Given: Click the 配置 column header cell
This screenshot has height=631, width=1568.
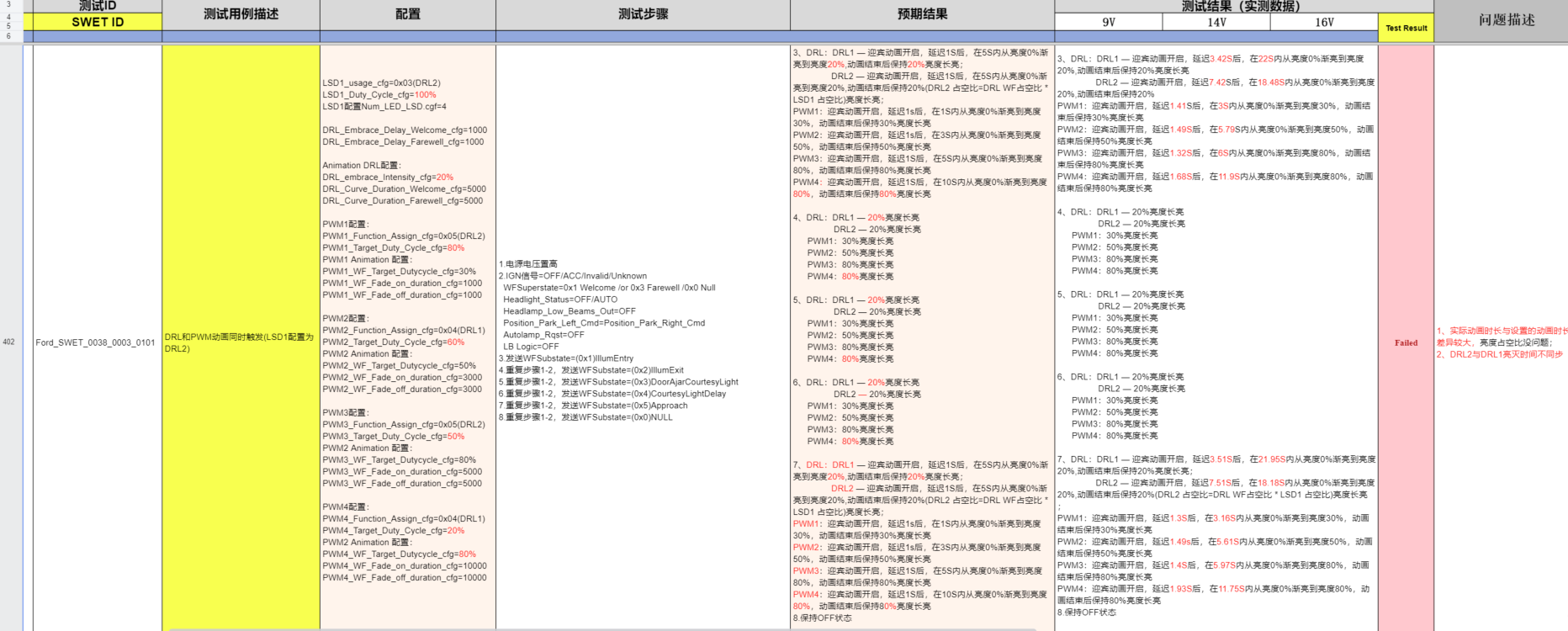Looking at the screenshot, I should [407, 14].
